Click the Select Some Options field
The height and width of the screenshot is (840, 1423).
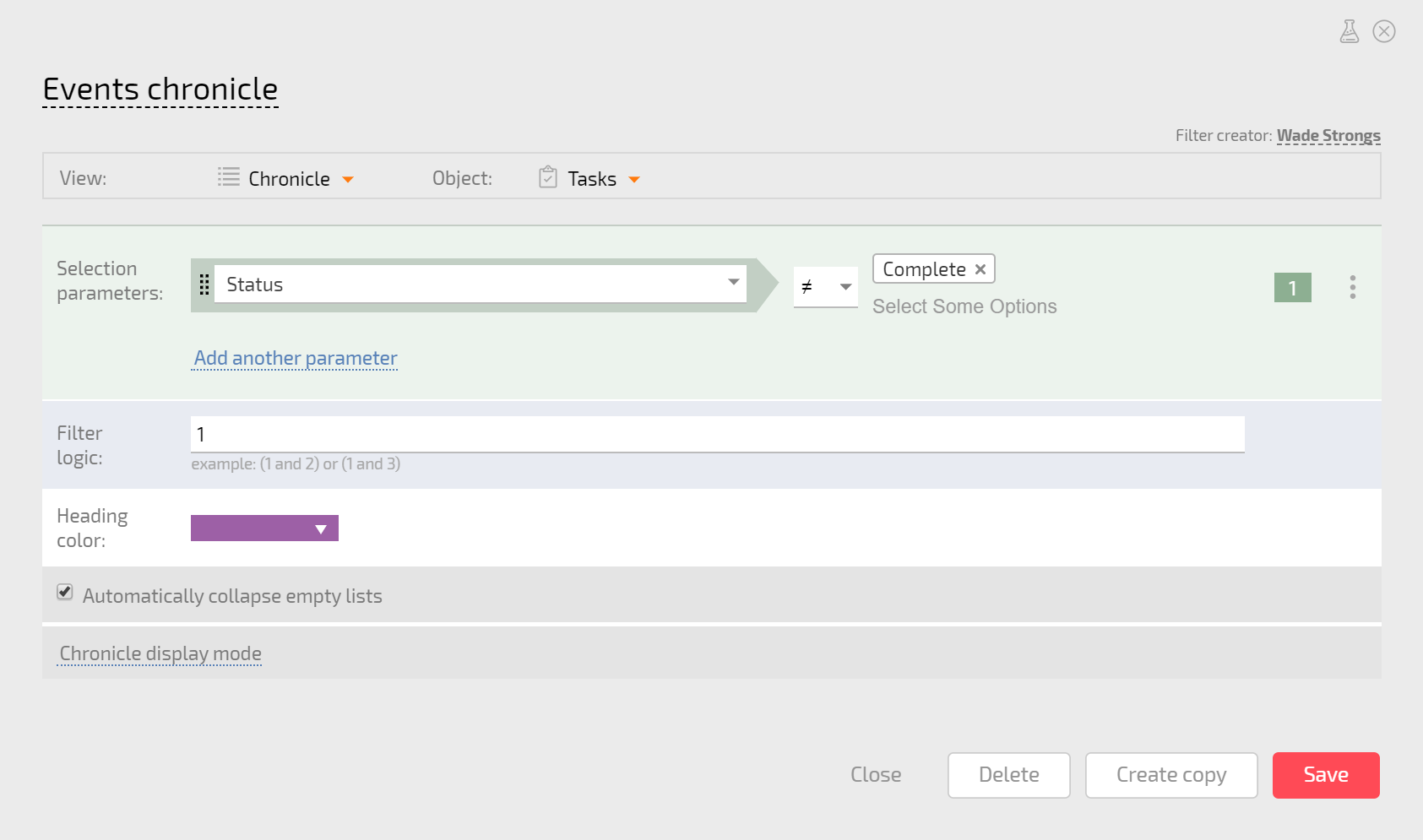964,306
